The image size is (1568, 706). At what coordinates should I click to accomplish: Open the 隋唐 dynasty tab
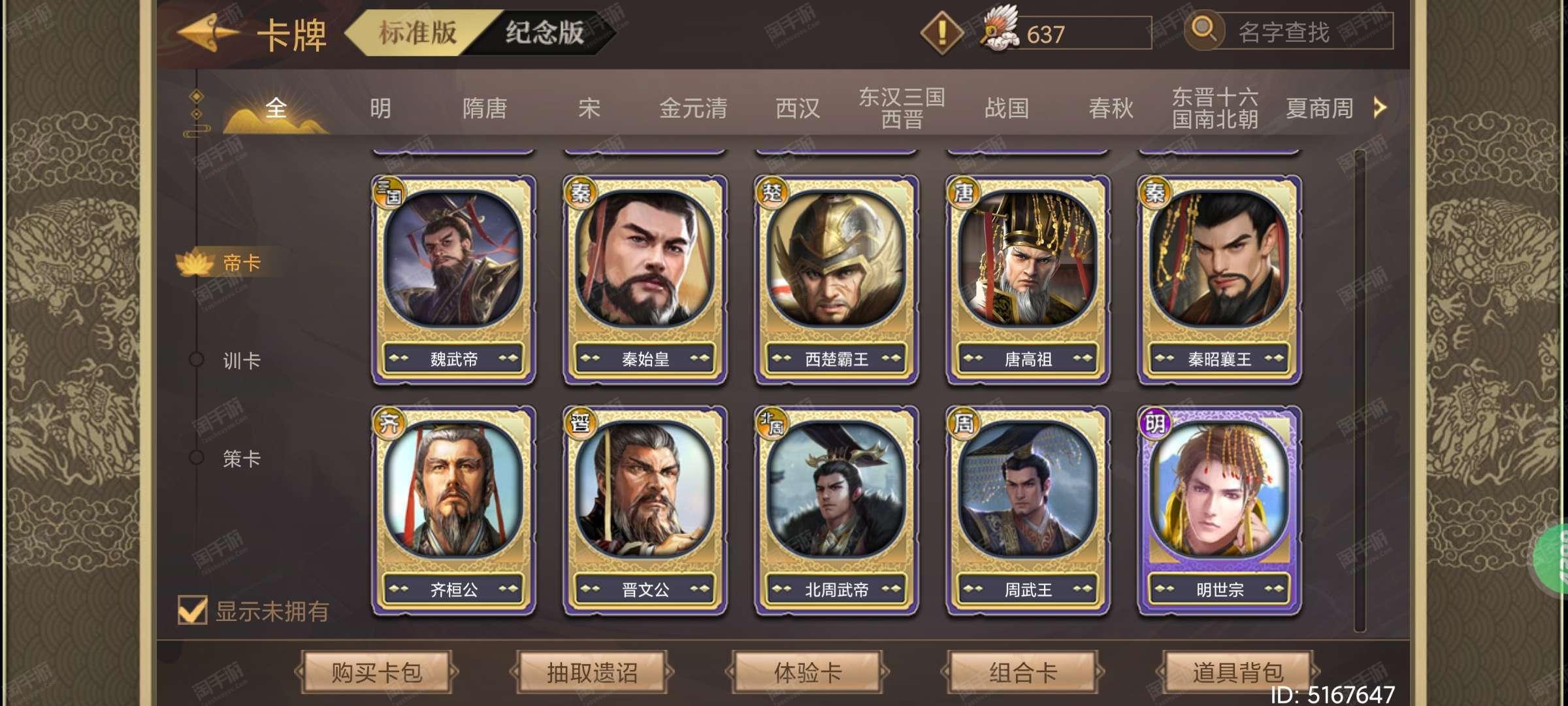click(484, 108)
